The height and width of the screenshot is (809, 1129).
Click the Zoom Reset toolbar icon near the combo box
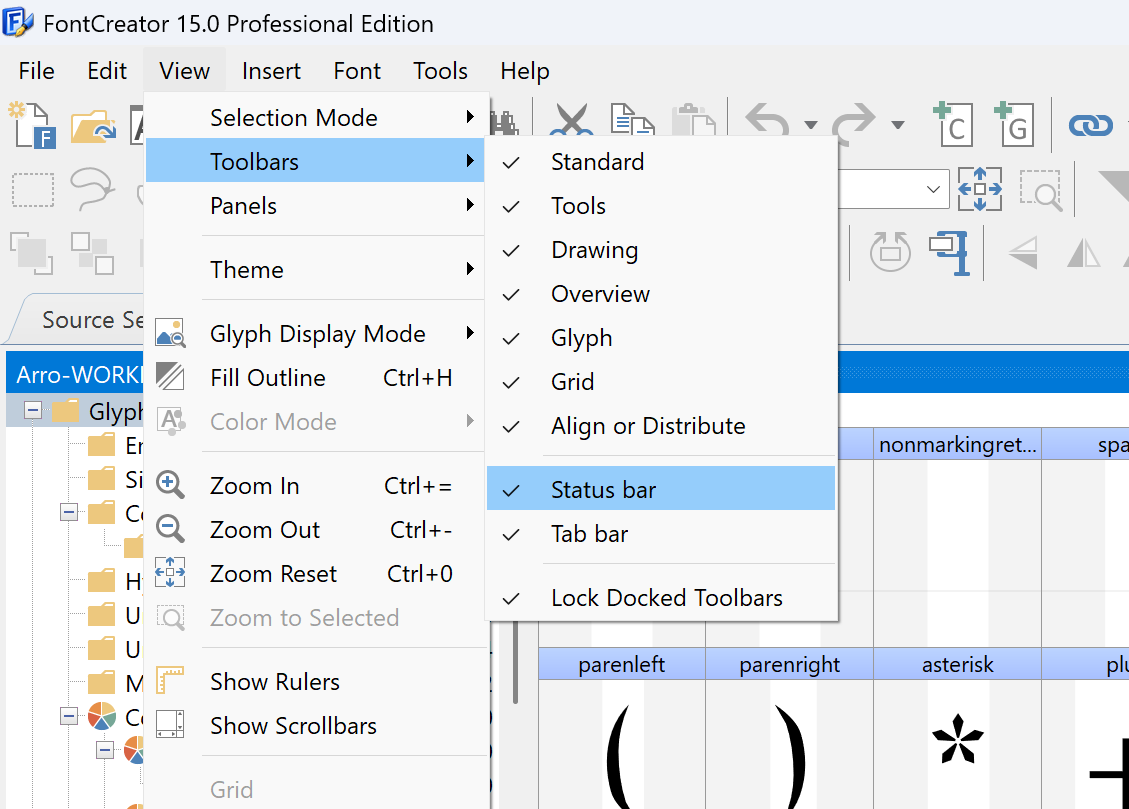pos(979,189)
